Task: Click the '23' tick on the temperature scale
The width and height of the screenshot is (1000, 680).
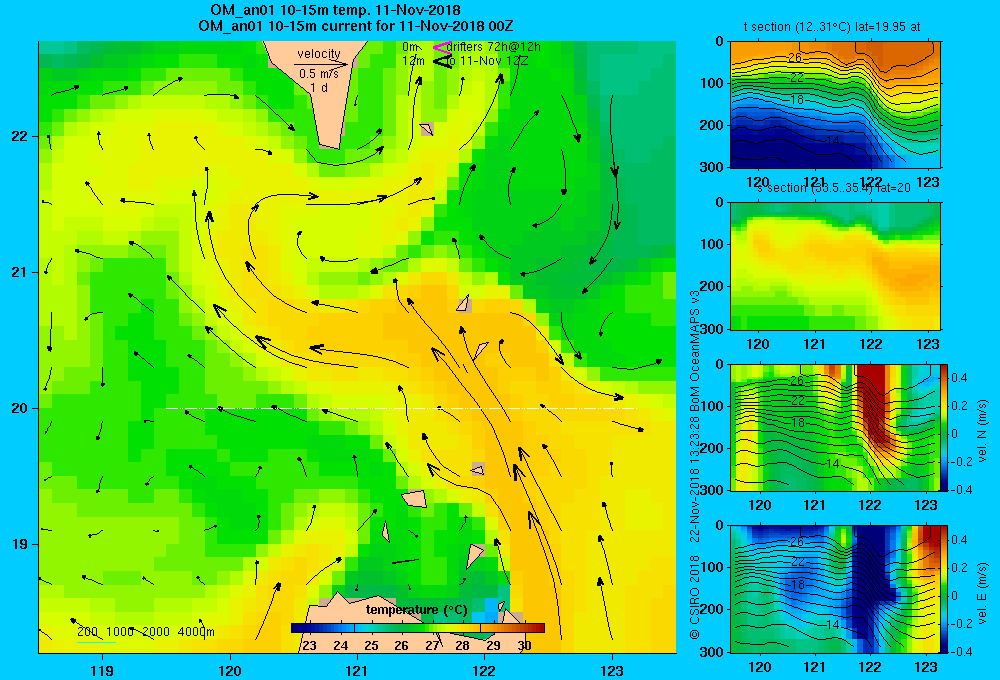Action: [309, 646]
